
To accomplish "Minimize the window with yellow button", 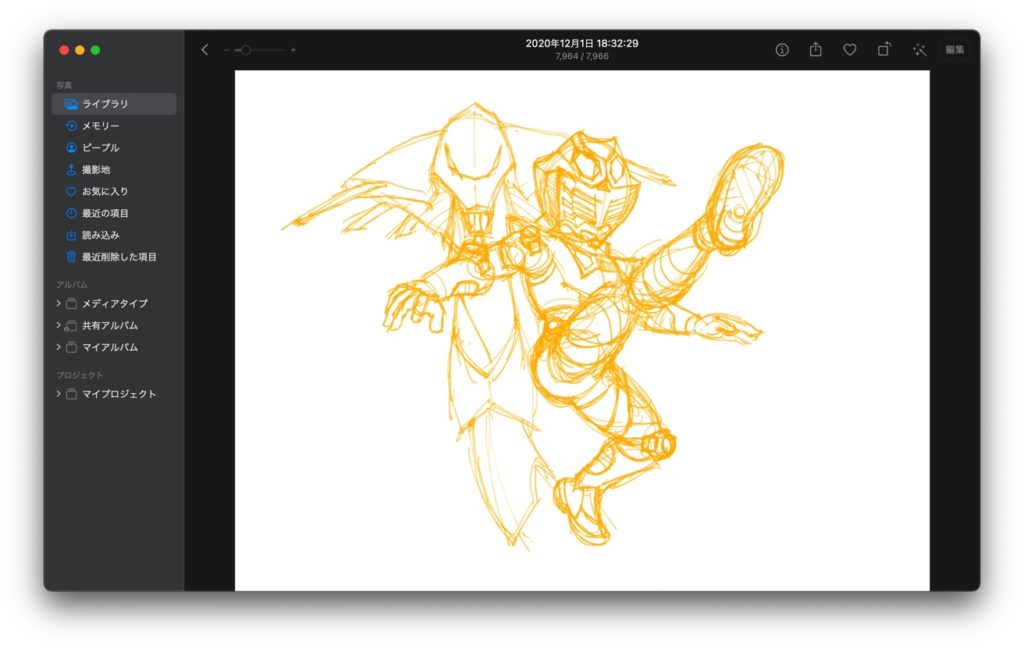I will click(x=80, y=50).
